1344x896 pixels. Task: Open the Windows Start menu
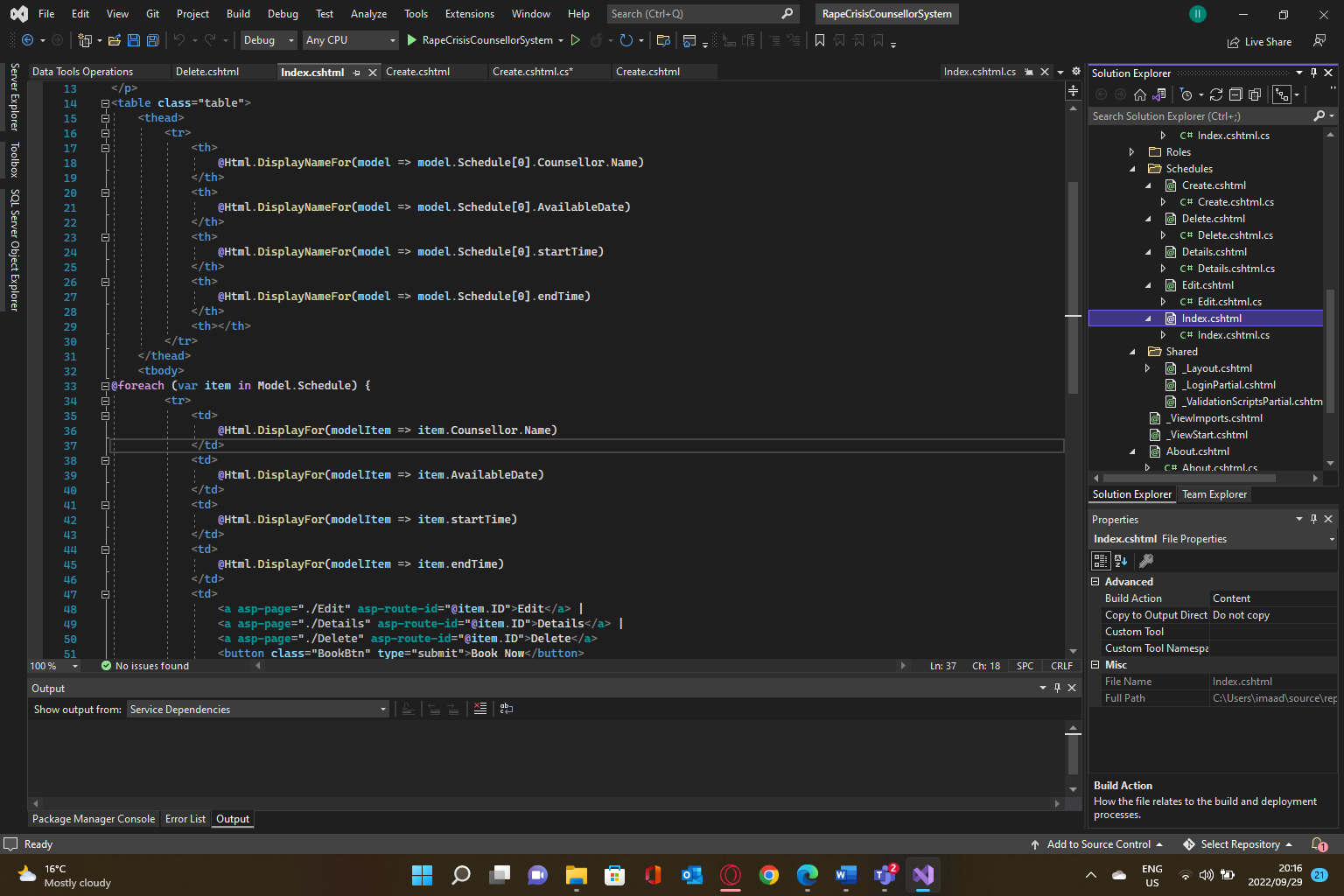pos(422,875)
